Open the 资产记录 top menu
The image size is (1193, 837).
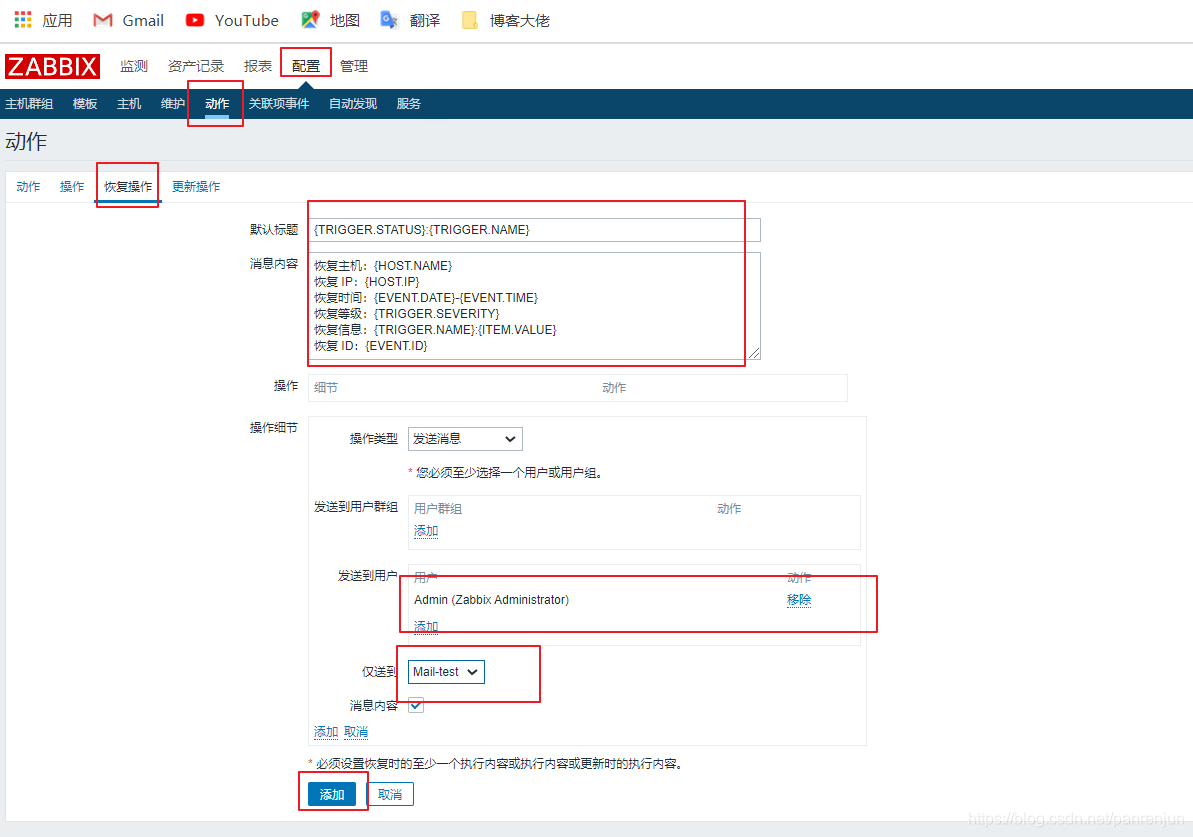click(x=196, y=66)
